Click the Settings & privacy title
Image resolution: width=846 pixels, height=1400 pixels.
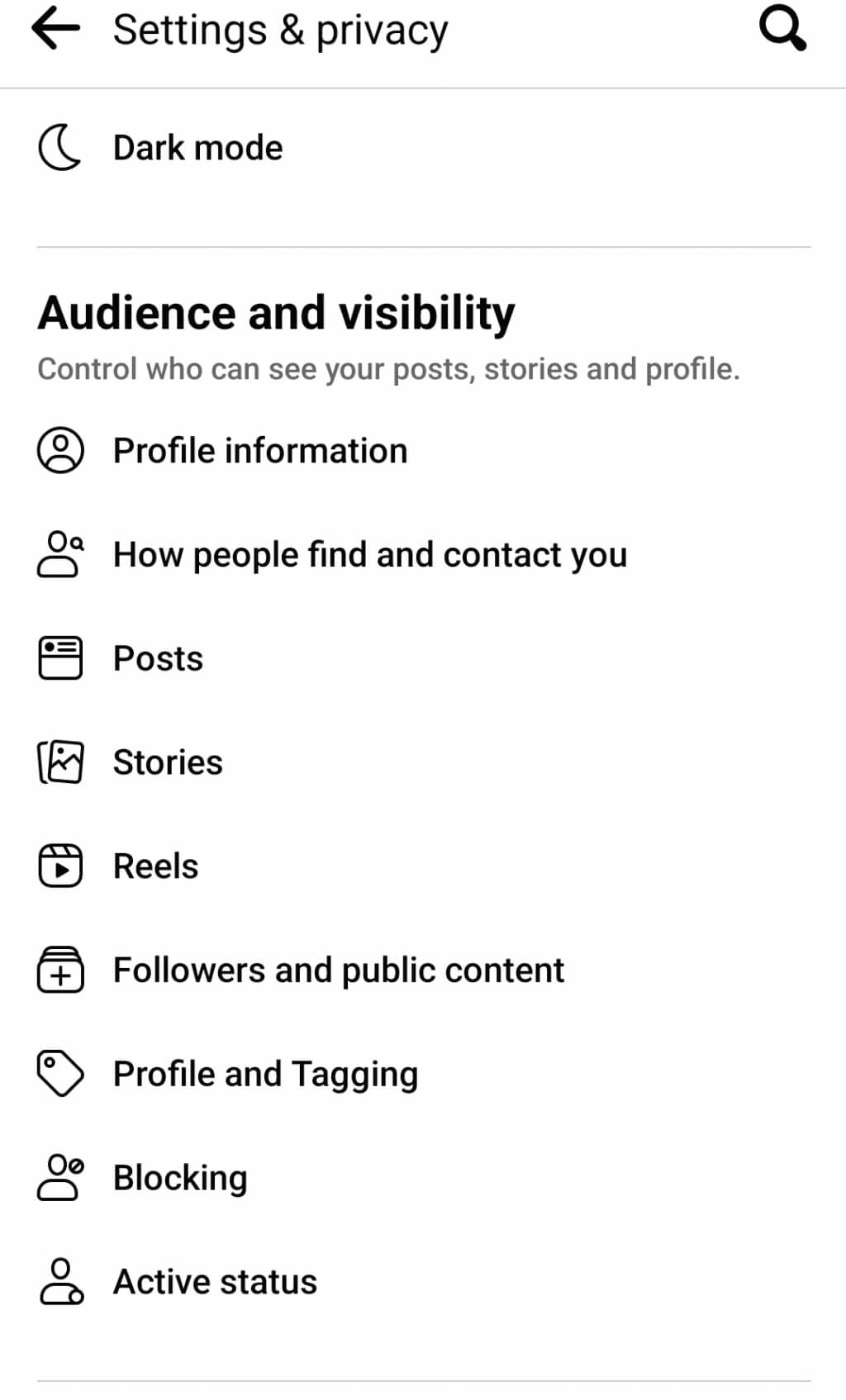point(280,31)
